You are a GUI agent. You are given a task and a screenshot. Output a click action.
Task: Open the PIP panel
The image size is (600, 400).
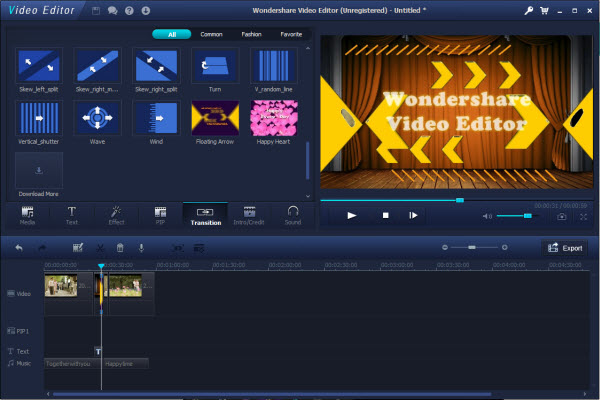pos(160,216)
